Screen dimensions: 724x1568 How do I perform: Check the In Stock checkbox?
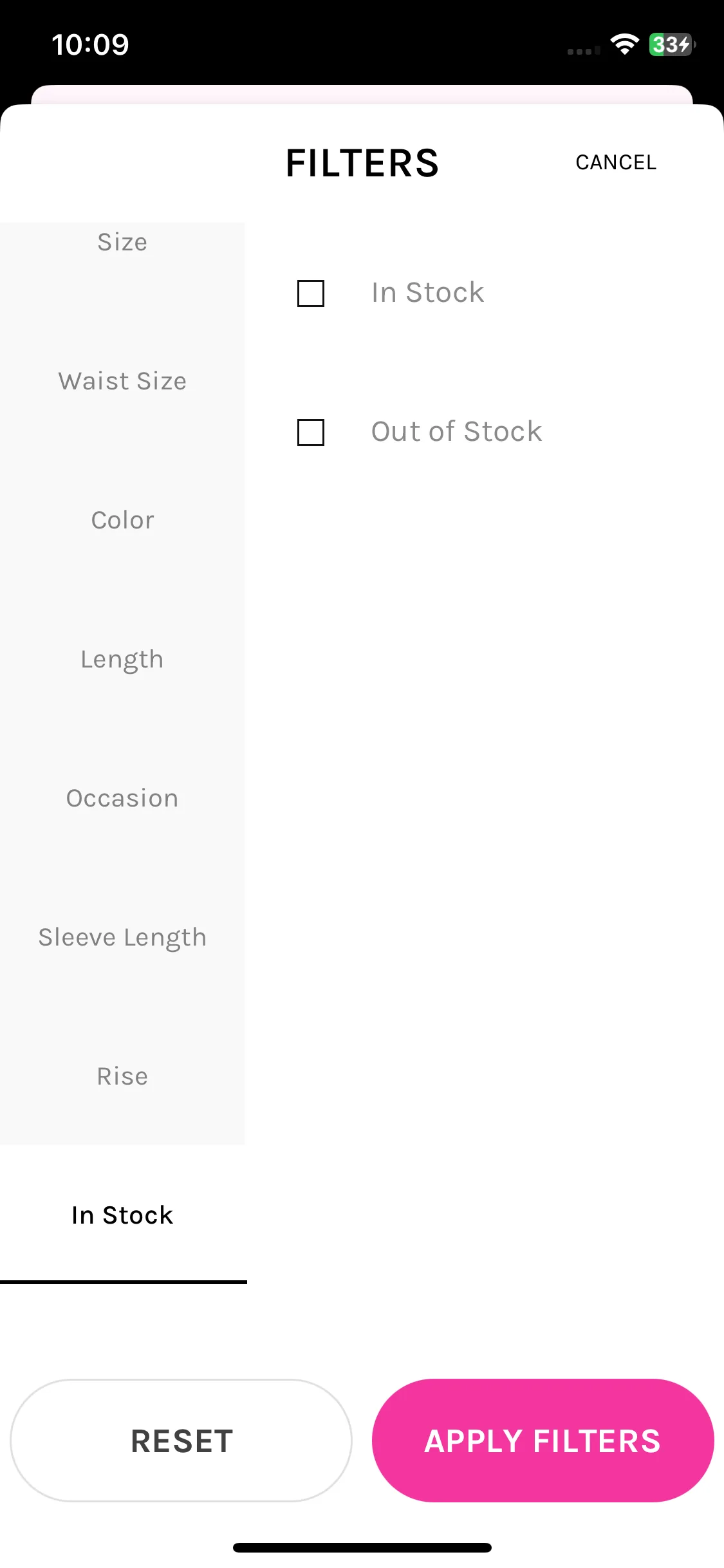(310, 294)
